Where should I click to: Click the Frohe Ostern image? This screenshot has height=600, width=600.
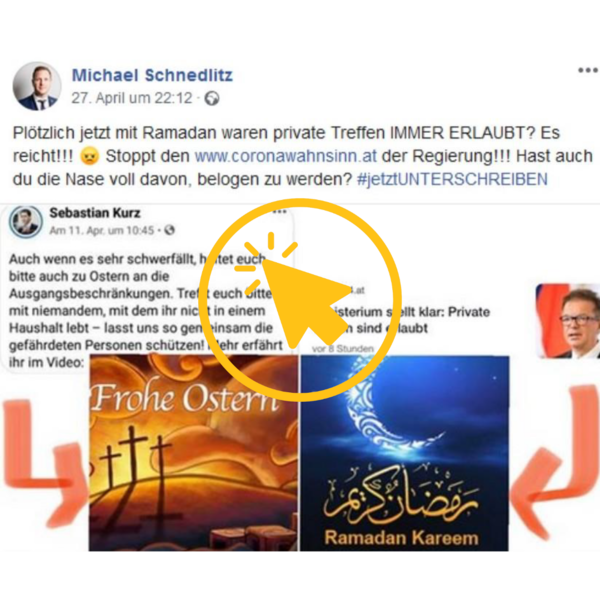coord(193,453)
